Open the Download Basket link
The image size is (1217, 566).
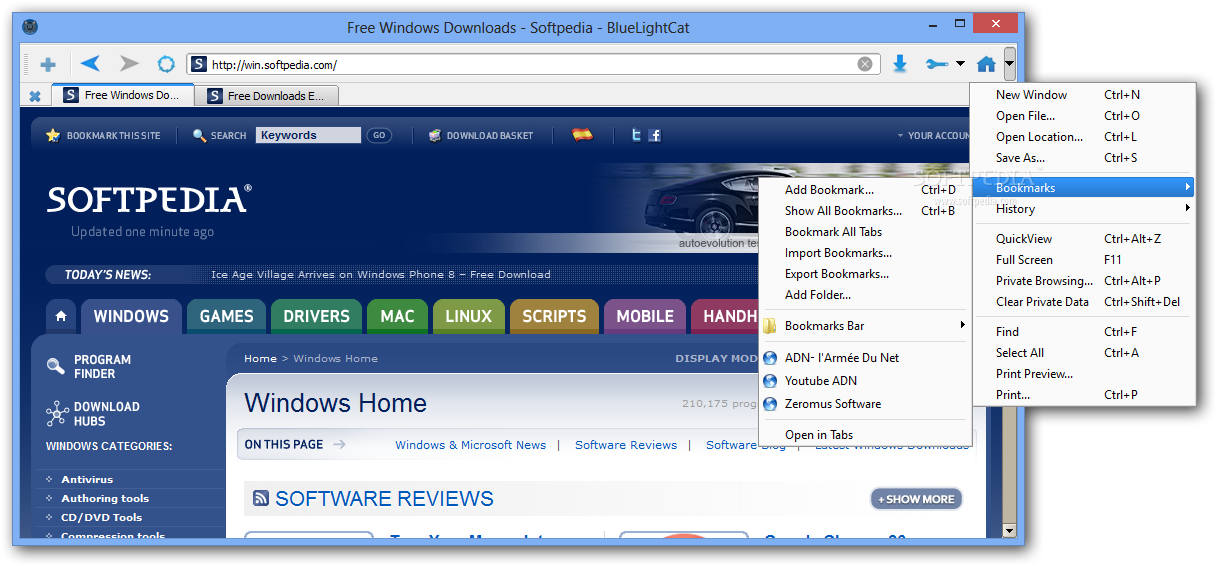480,135
